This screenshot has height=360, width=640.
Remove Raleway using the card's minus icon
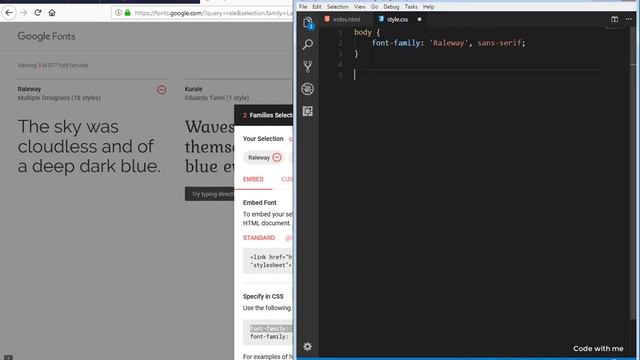pos(162,90)
